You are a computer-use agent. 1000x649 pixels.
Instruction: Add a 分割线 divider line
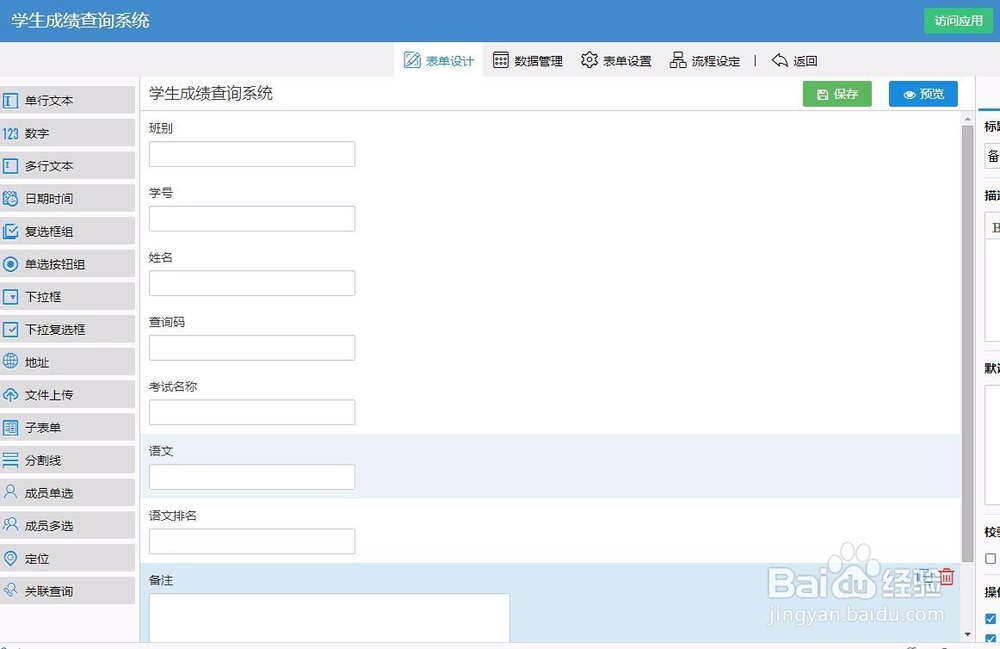67,460
